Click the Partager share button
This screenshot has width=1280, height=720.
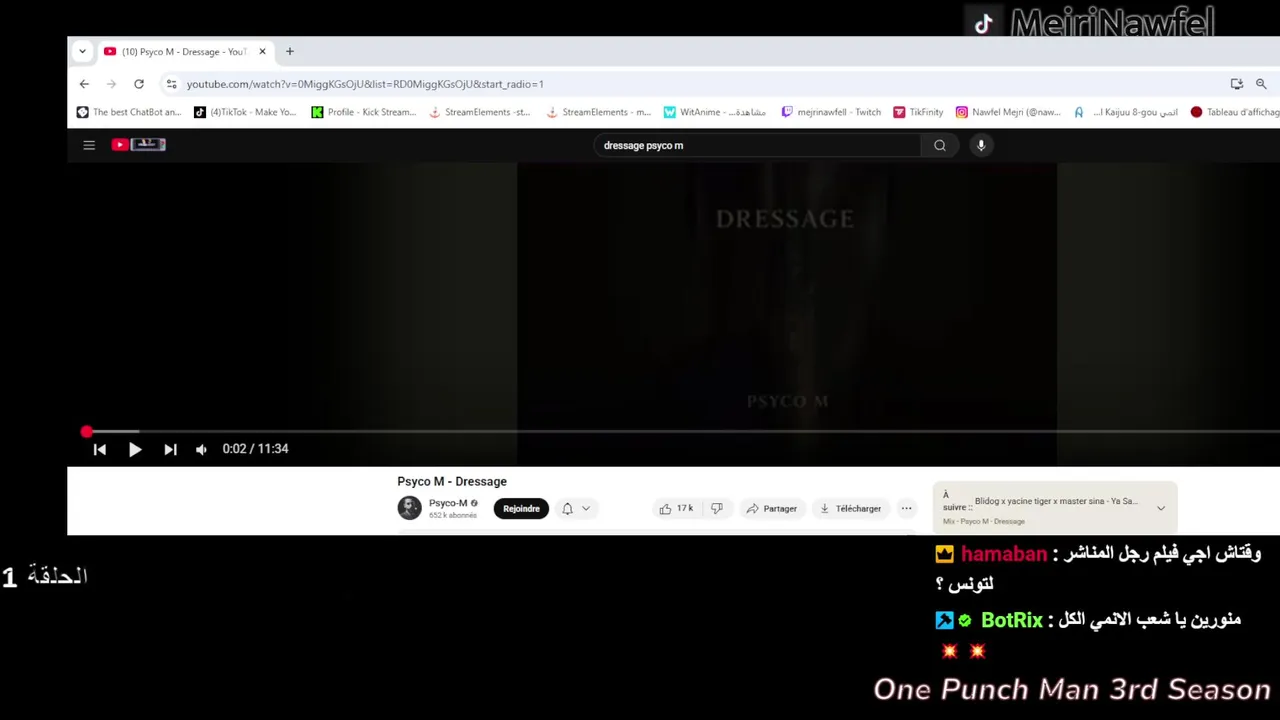pos(771,508)
